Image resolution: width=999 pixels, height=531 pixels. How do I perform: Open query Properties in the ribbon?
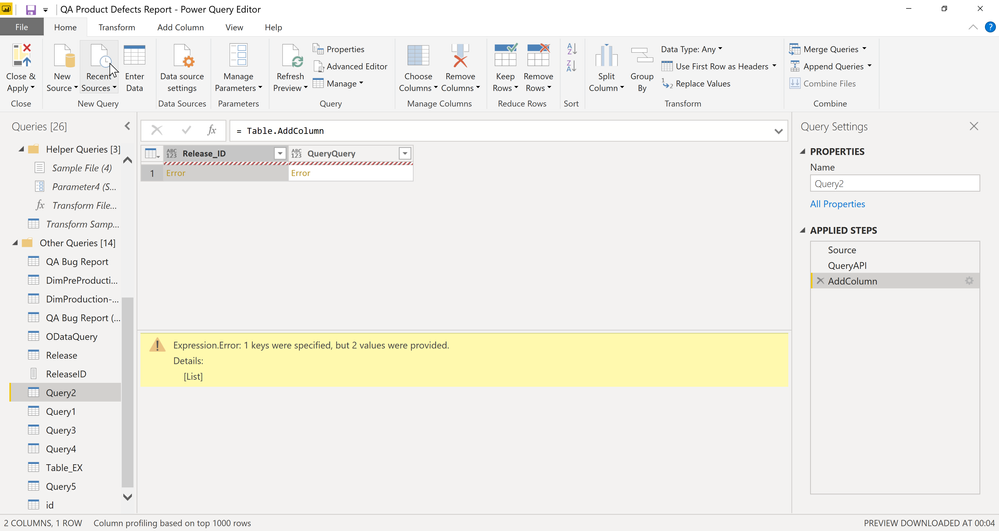338,49
